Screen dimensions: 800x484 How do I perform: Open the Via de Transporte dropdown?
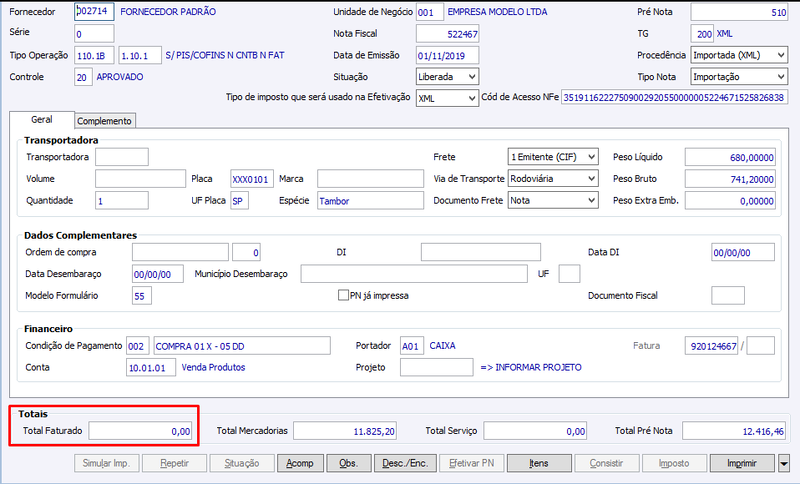pos(553,179)
